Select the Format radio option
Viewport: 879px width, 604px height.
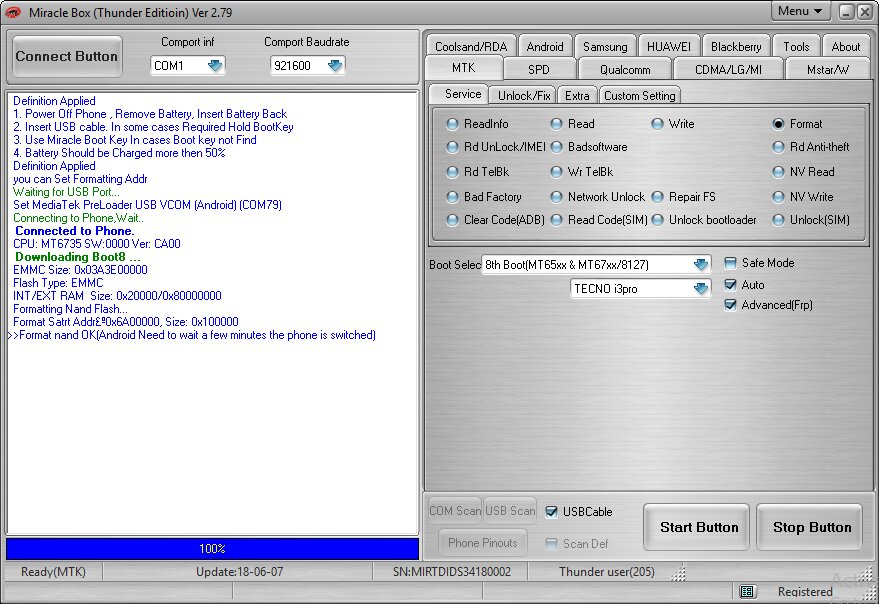tap(778, 124)
